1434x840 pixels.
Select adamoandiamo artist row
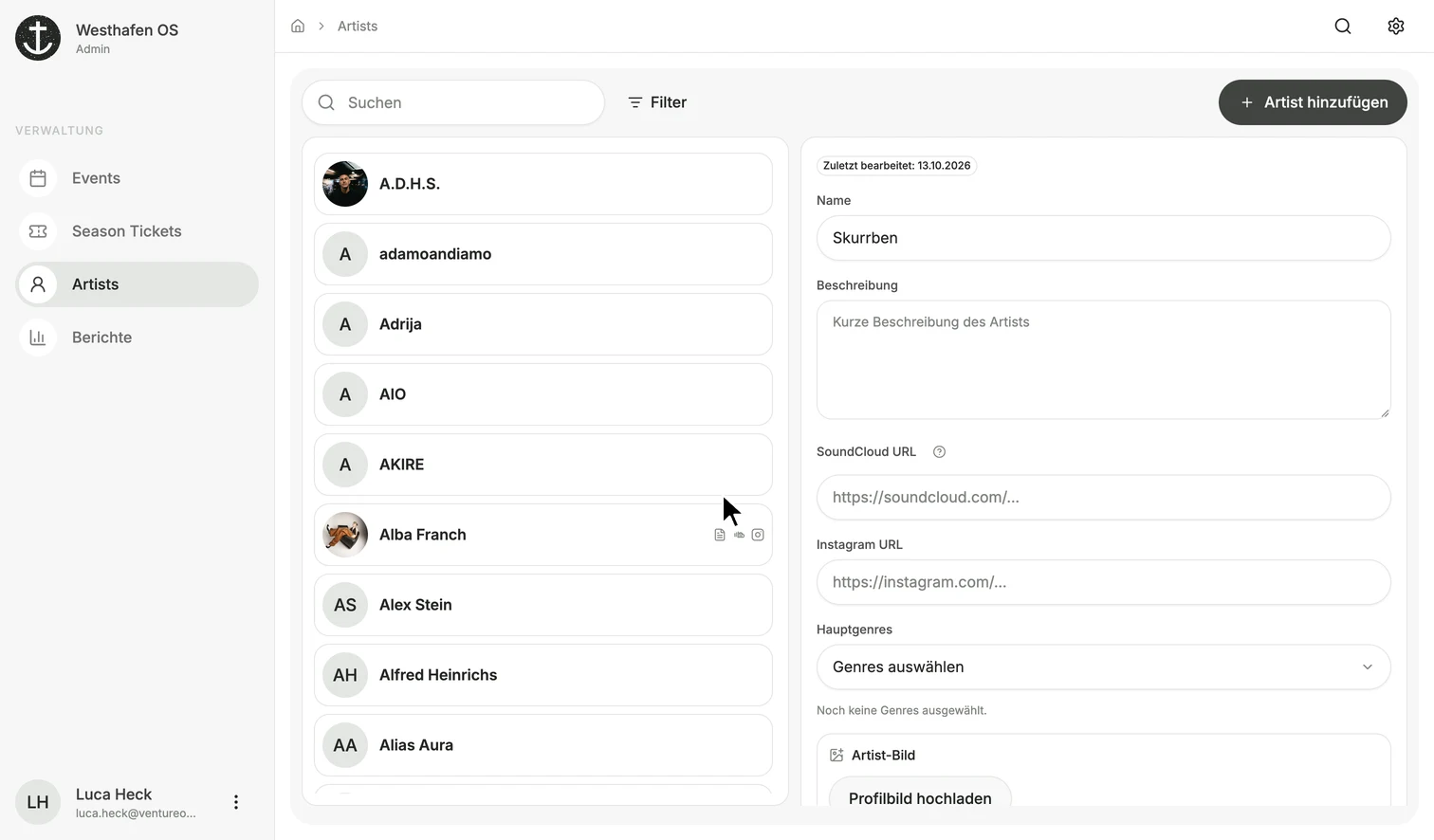click(543, 254)
